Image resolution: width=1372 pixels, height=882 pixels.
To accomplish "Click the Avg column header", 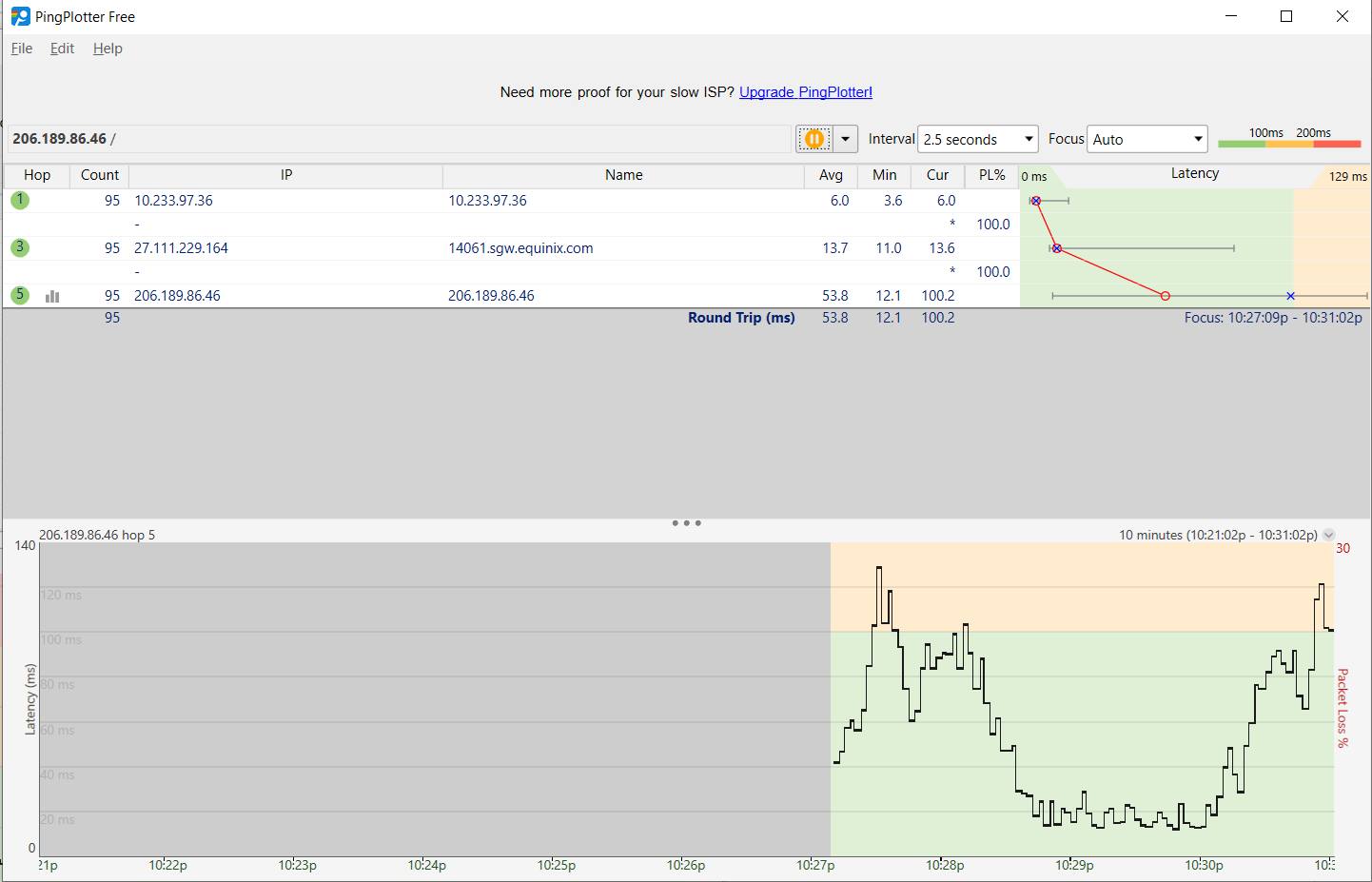I will pyautogui.click(x=831, y=175).
